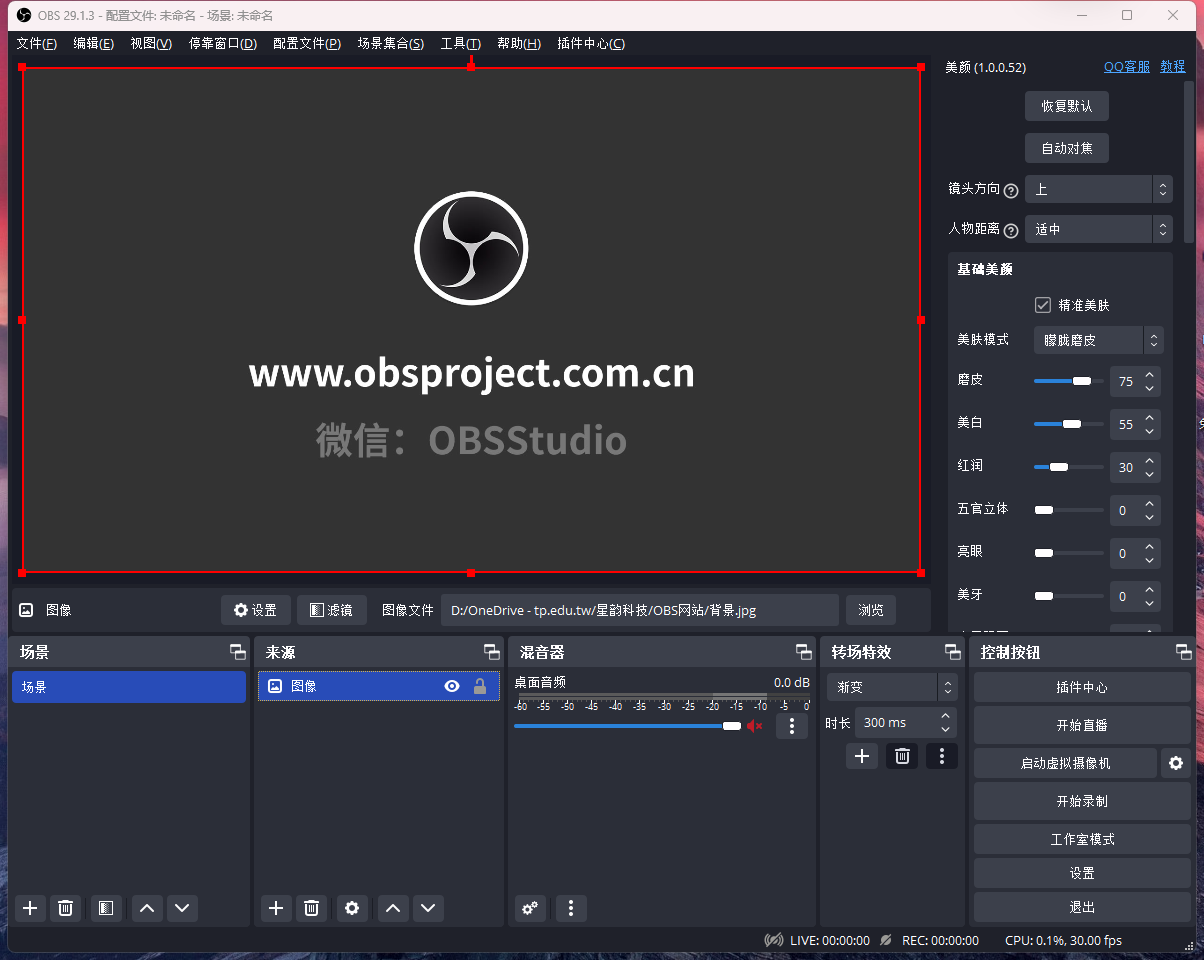Float the 来源 dock with its title icon
The height and width of the screenshot is (960, 1204).
tap(491, 652)
